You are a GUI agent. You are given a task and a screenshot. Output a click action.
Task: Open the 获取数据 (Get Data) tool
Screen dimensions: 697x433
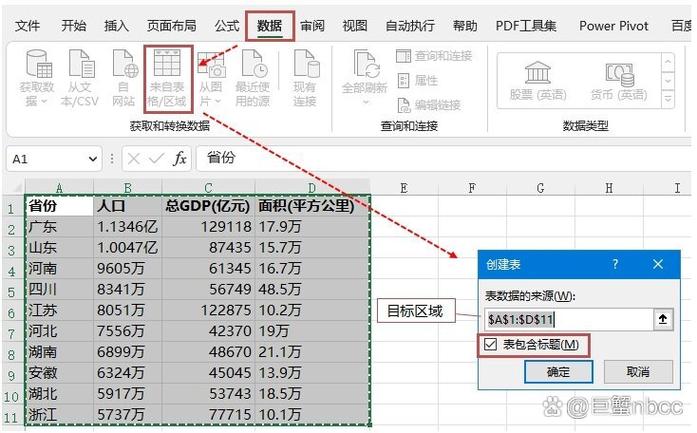tap(37, 78)
